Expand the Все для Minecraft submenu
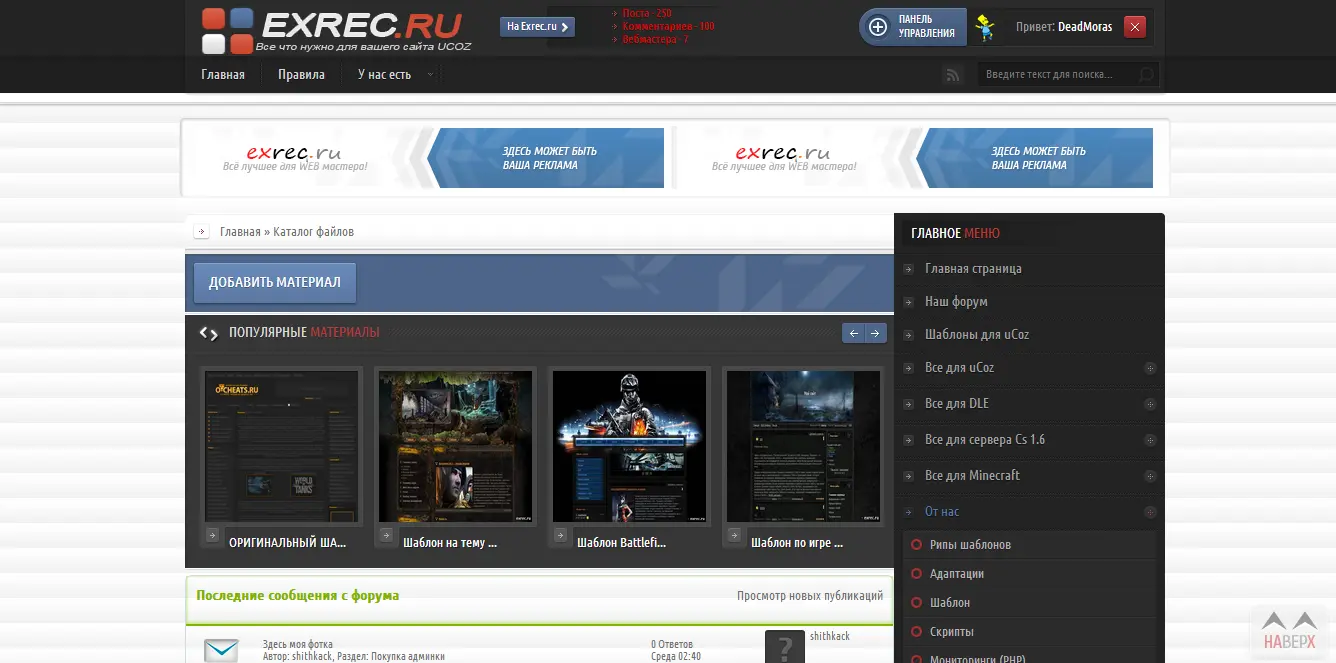 [x=1150, y=476]
